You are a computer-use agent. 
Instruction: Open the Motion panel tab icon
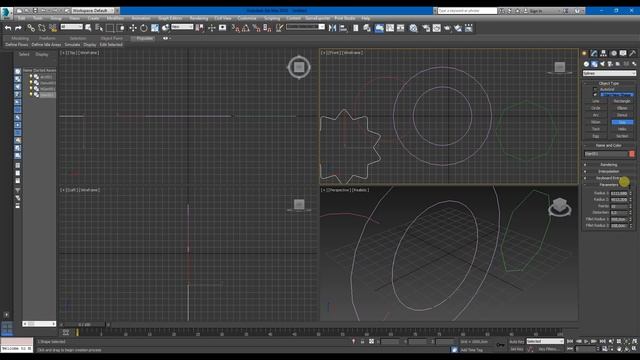[x=613, y=53]
